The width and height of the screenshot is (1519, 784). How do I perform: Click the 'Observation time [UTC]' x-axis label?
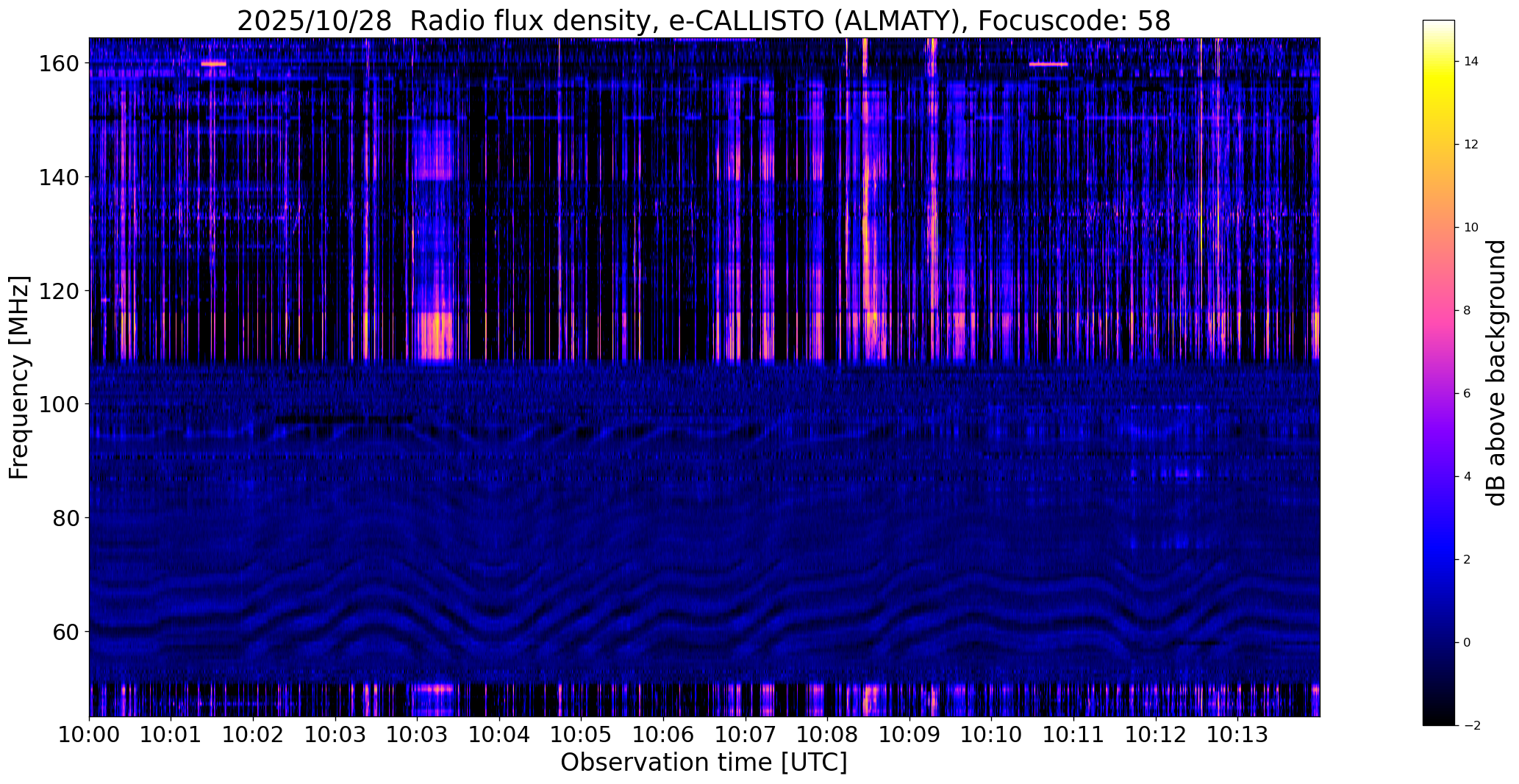pos(704,763)
